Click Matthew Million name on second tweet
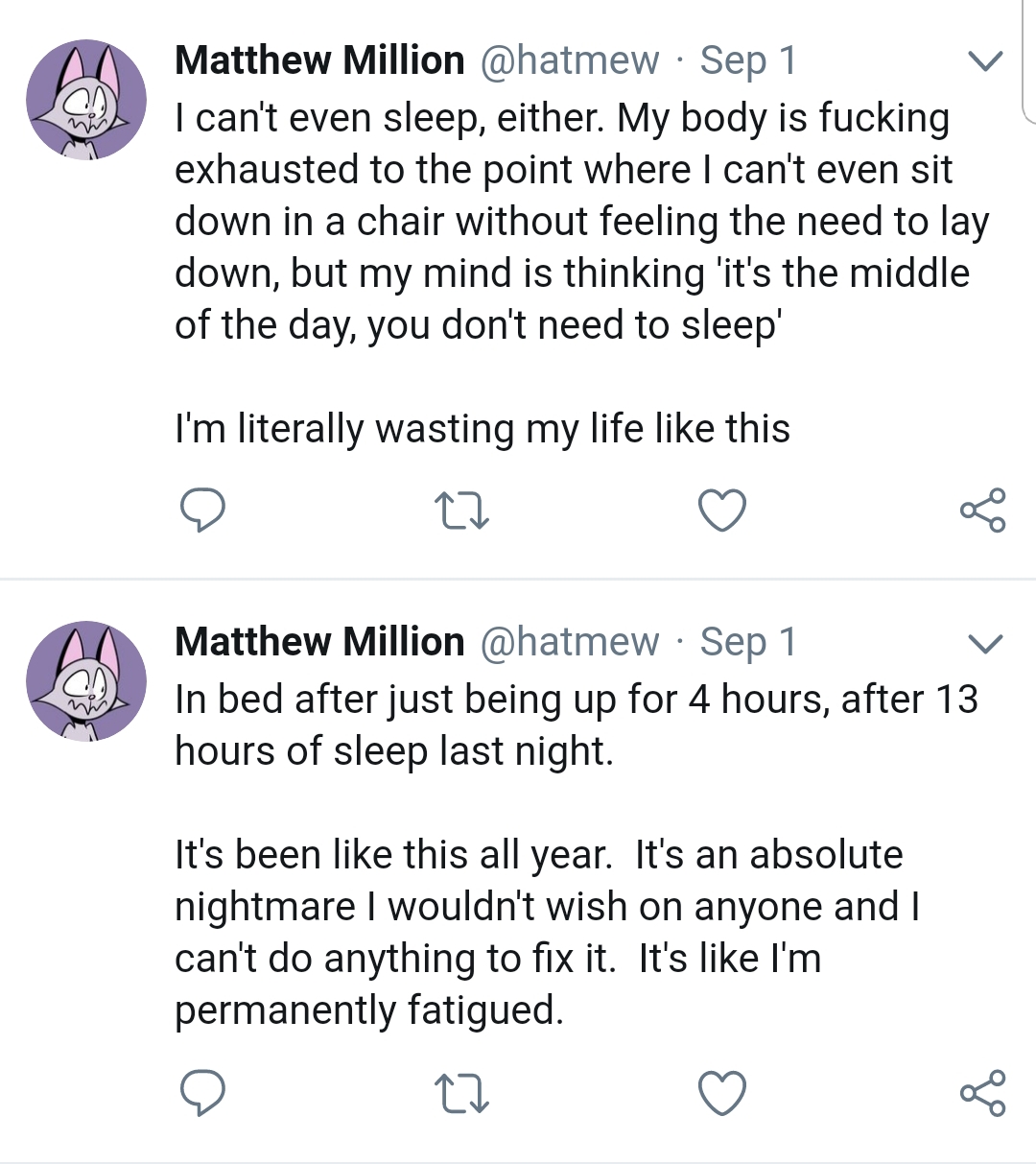Screen dimensions: 1036x1164 pos(319,642)
